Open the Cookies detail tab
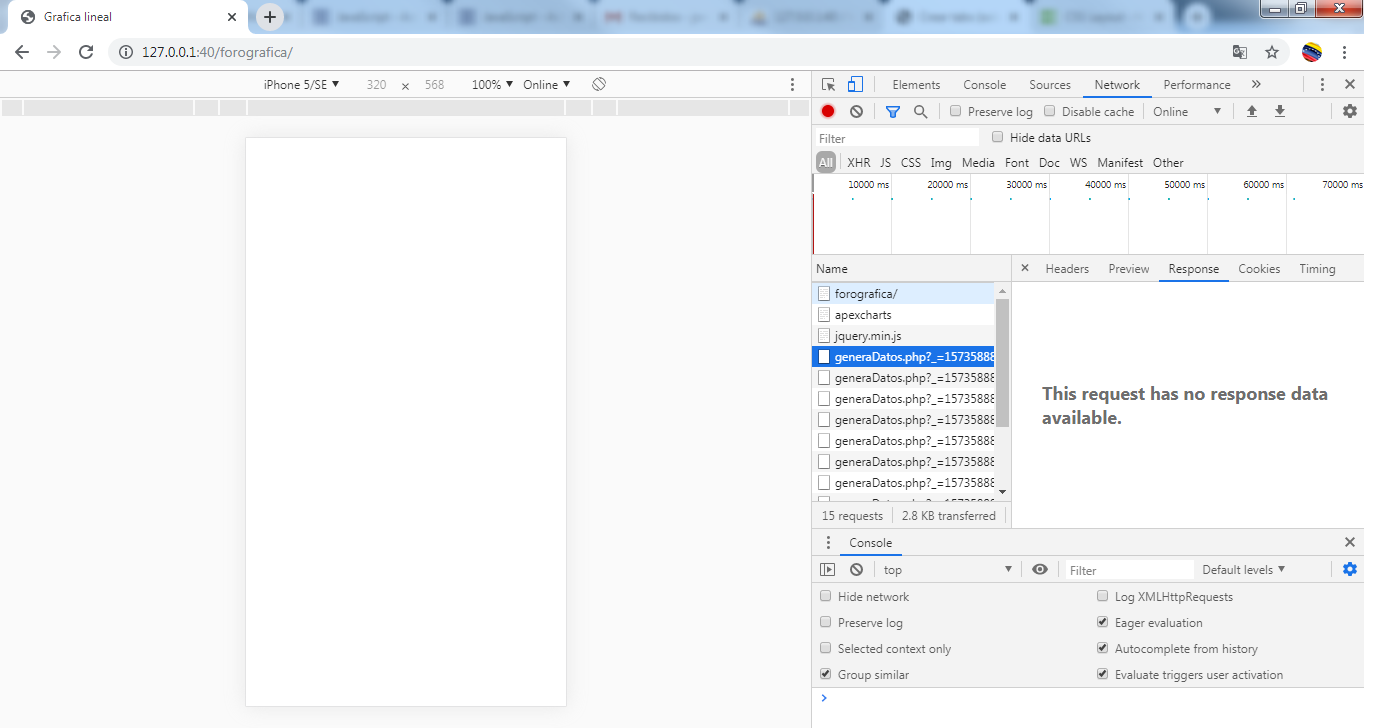 pos(1259,268)
